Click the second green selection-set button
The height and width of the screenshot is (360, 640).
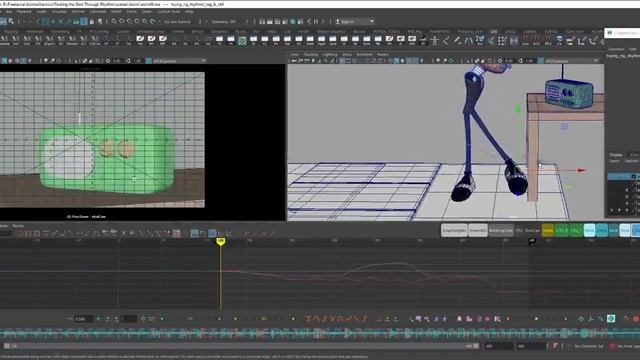point(576,231)
